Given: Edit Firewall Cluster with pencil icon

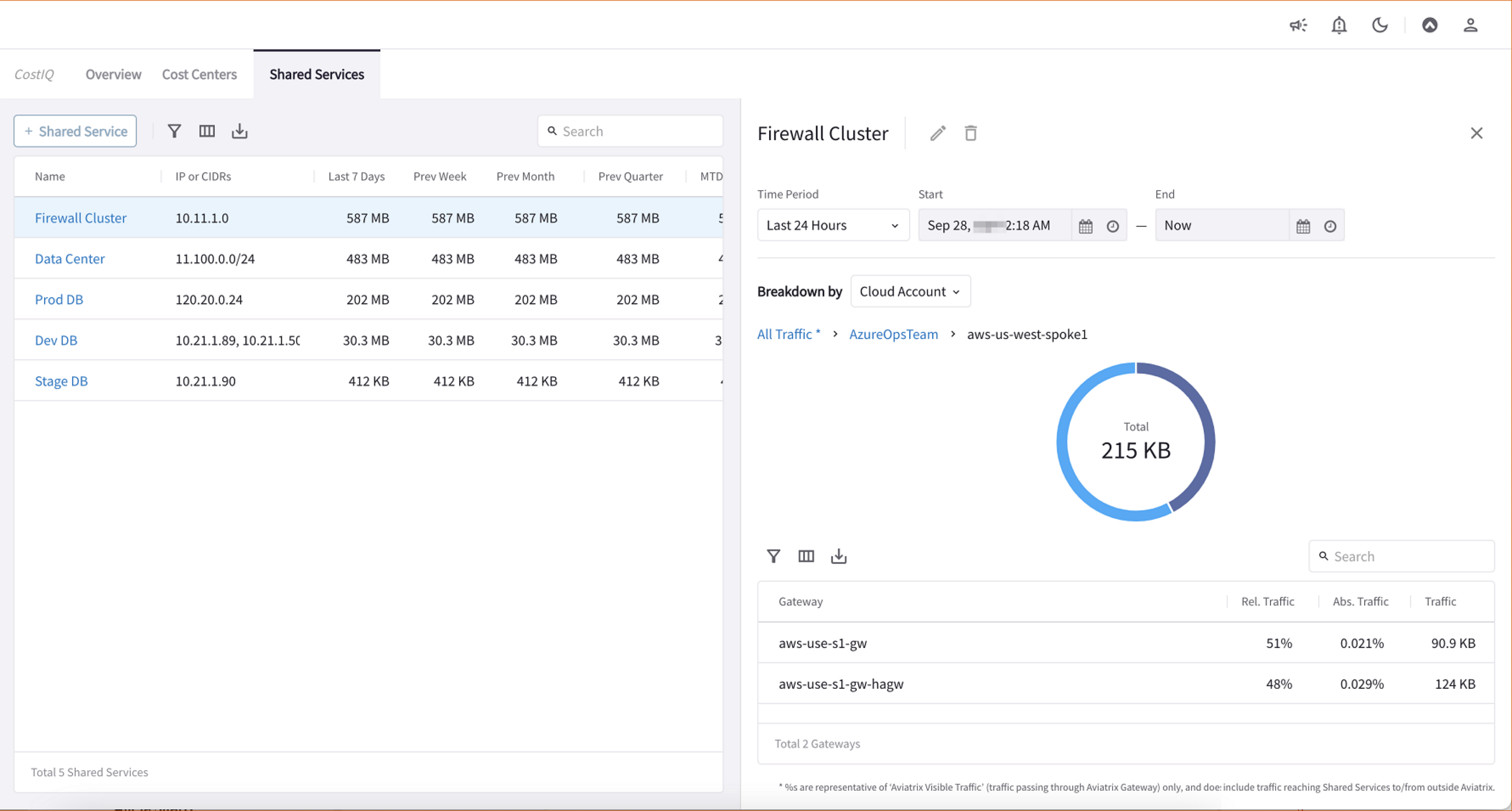Looking at the screenshot, I should tap(937, 133).
